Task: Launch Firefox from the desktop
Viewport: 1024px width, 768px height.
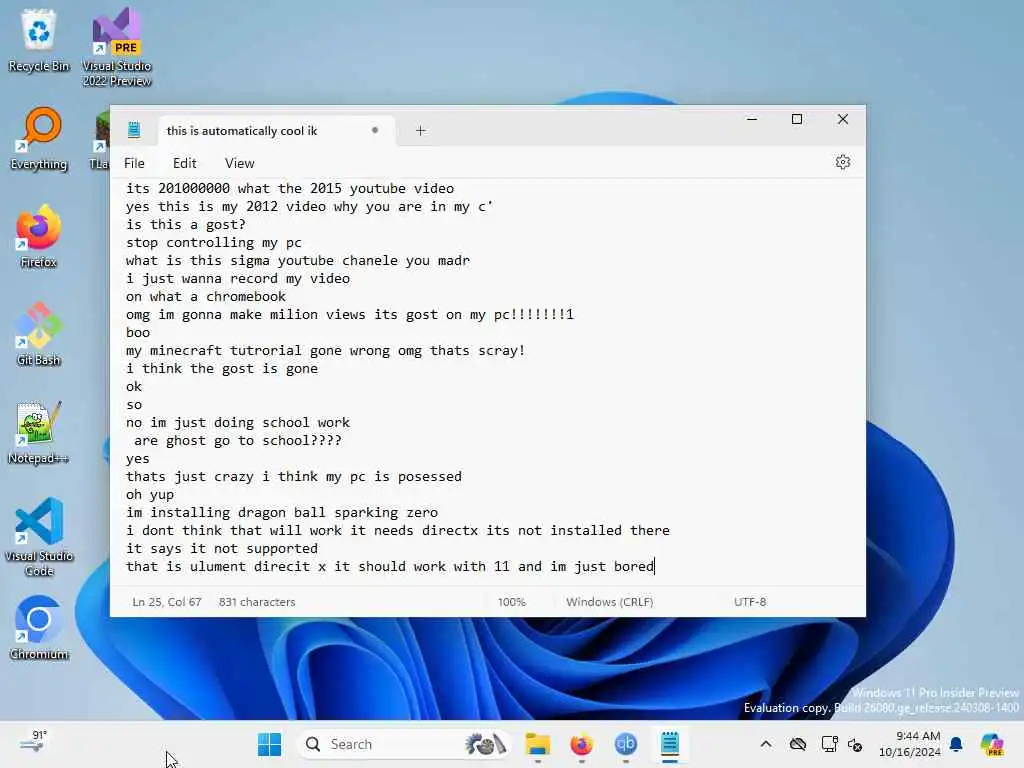Action: click(x=39, y=236)
